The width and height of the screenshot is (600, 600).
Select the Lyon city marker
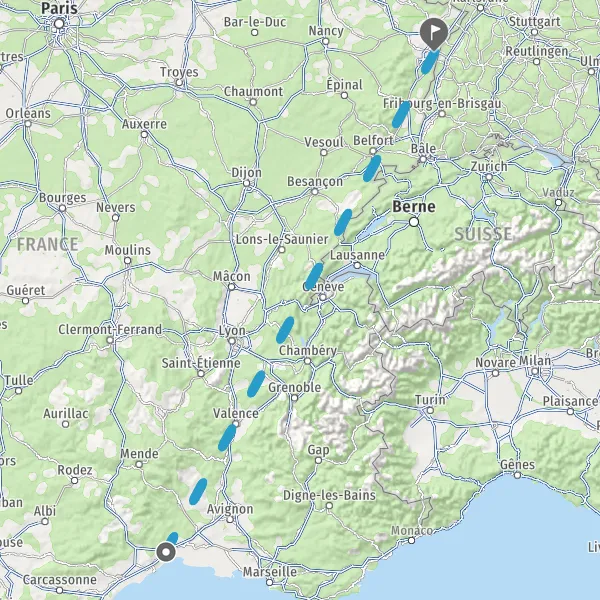pyautogui.click(x=232, y=341)
